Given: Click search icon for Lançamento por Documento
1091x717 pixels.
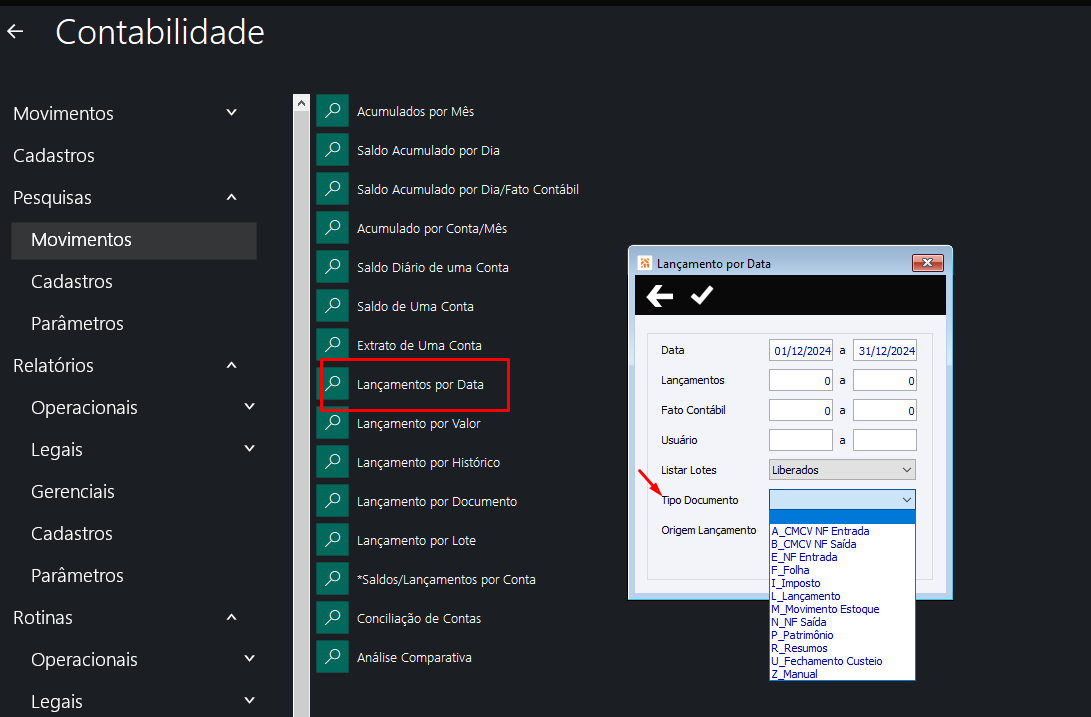Looking at the screenshot, I should pyautogui.click(x=333, y=501).
